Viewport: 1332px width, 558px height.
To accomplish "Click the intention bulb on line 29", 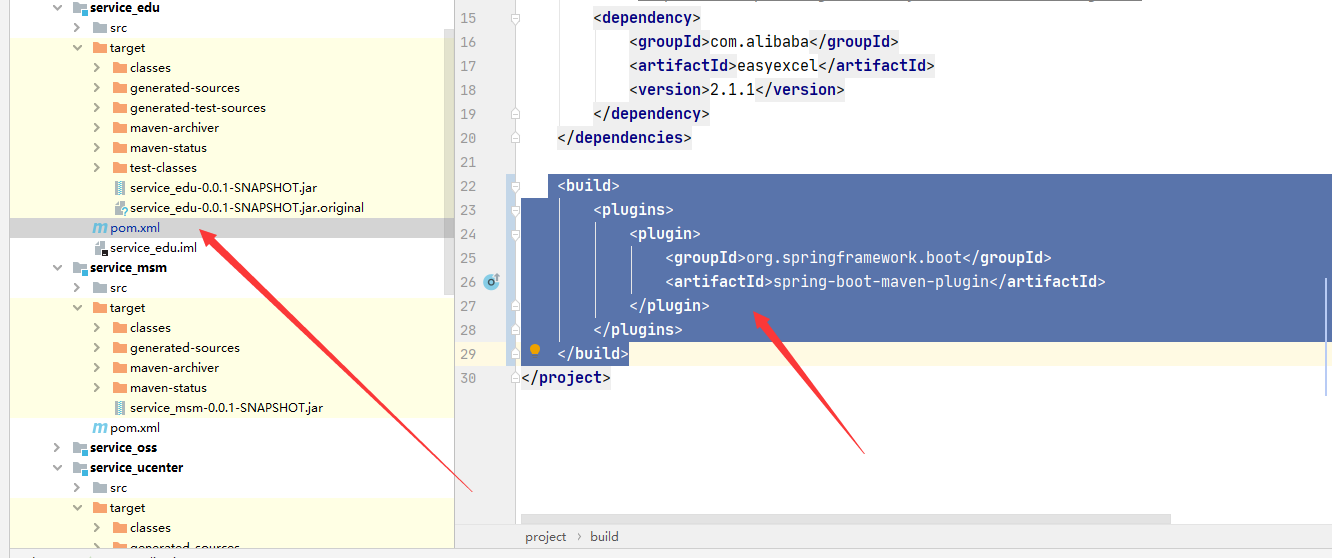I will point(535,349).
